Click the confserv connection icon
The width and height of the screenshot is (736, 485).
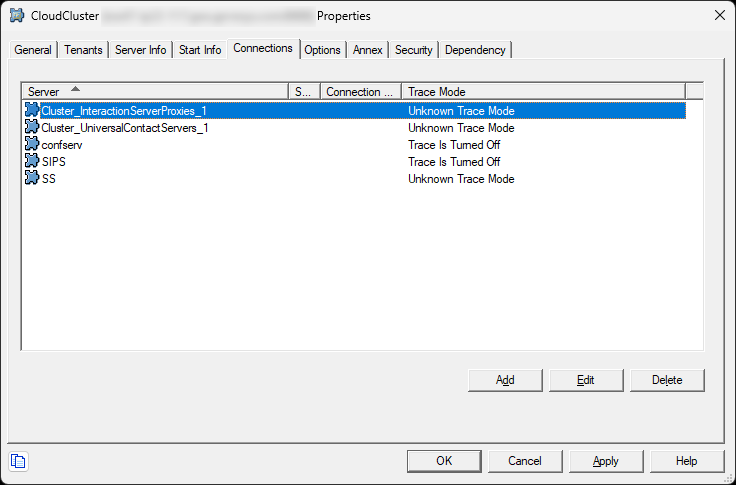(x=32, y=145)
